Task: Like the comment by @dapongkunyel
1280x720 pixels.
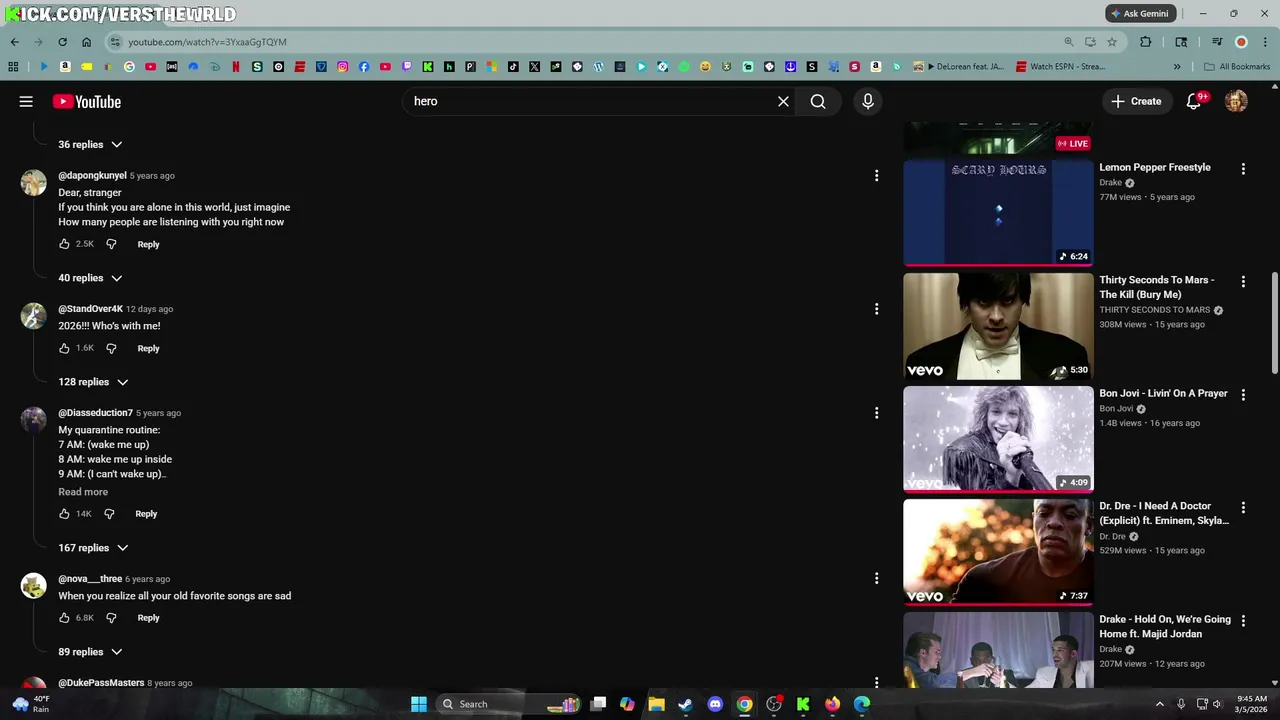Action: click(x=64, y=244)
